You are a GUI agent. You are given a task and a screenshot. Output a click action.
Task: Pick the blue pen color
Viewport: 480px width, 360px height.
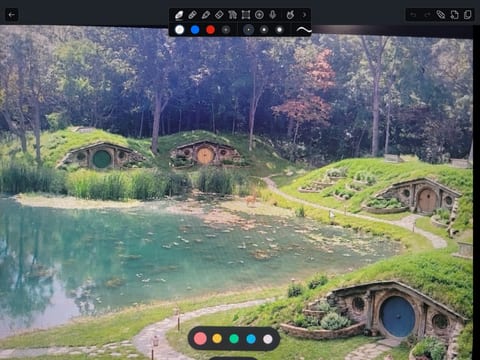pos(195,30)
